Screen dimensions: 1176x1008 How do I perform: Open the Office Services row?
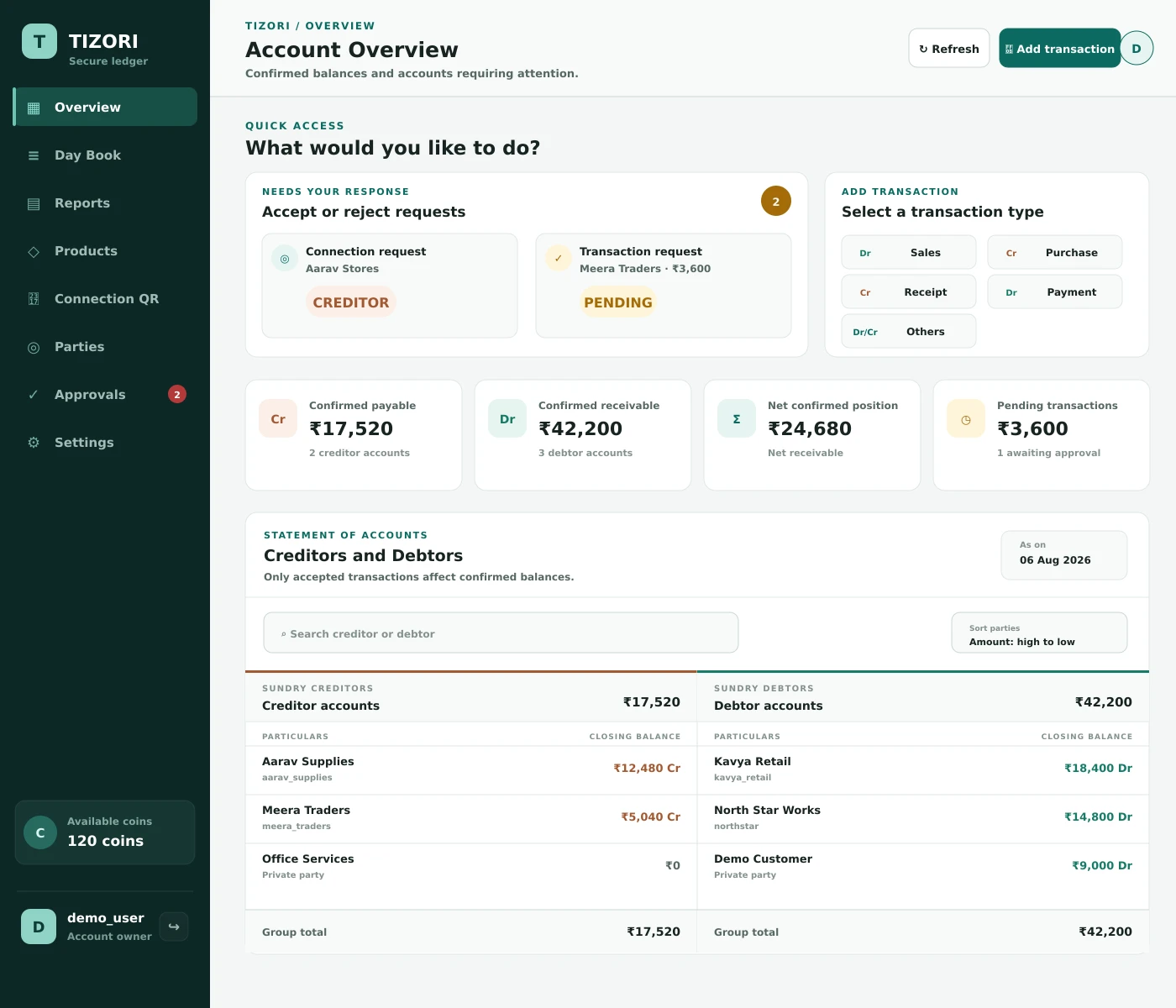[x=471, y=866]
